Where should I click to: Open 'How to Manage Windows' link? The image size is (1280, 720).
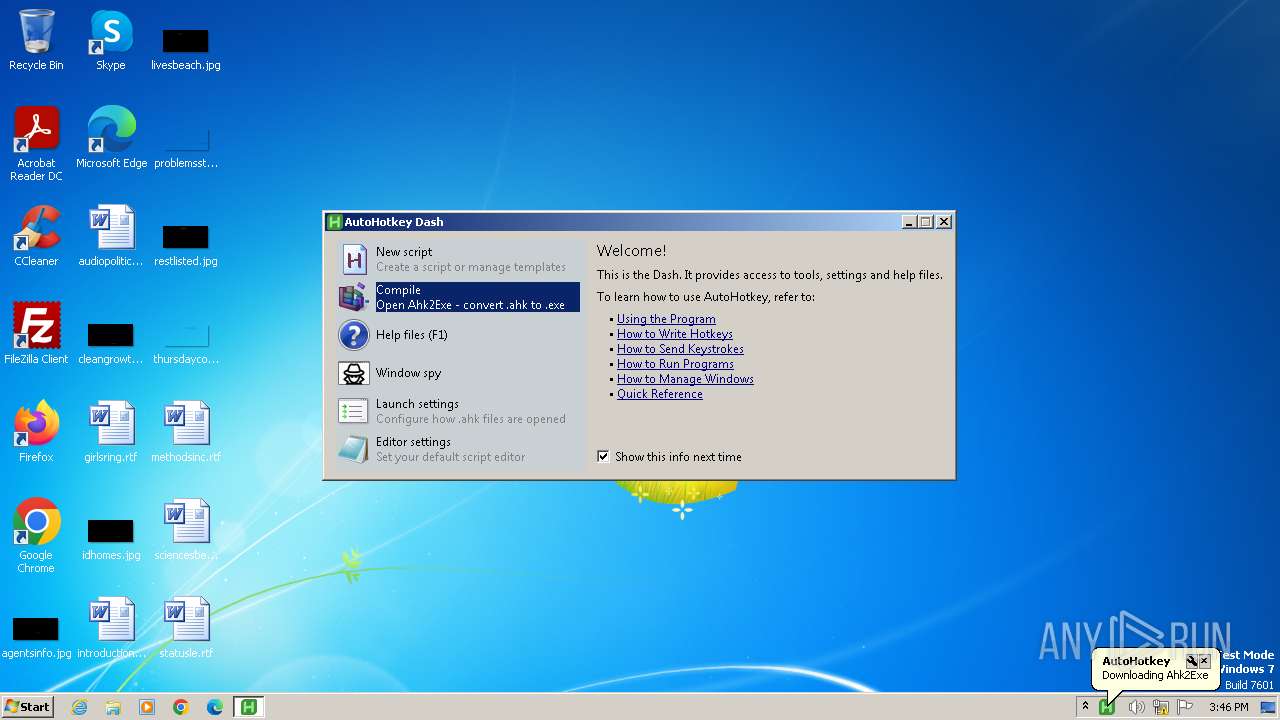pos(685,379)
